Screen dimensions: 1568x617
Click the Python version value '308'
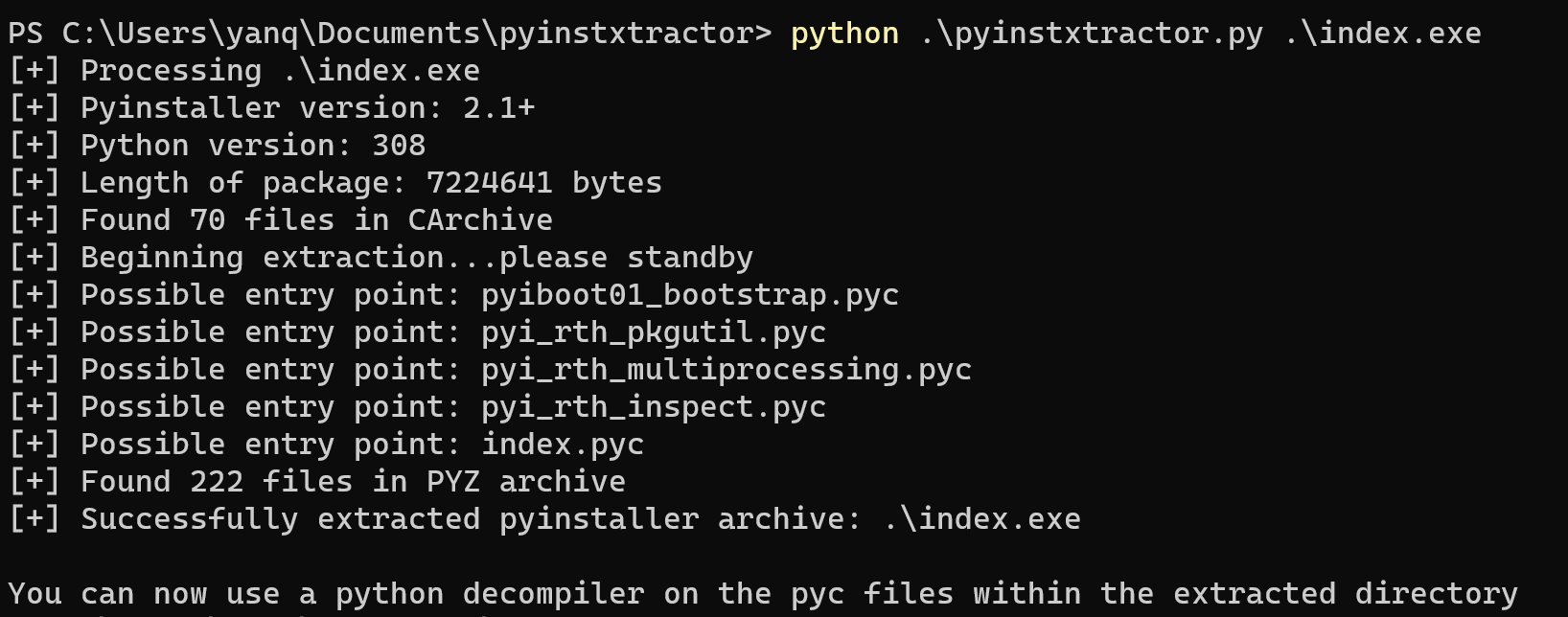(x=399, y=146)
